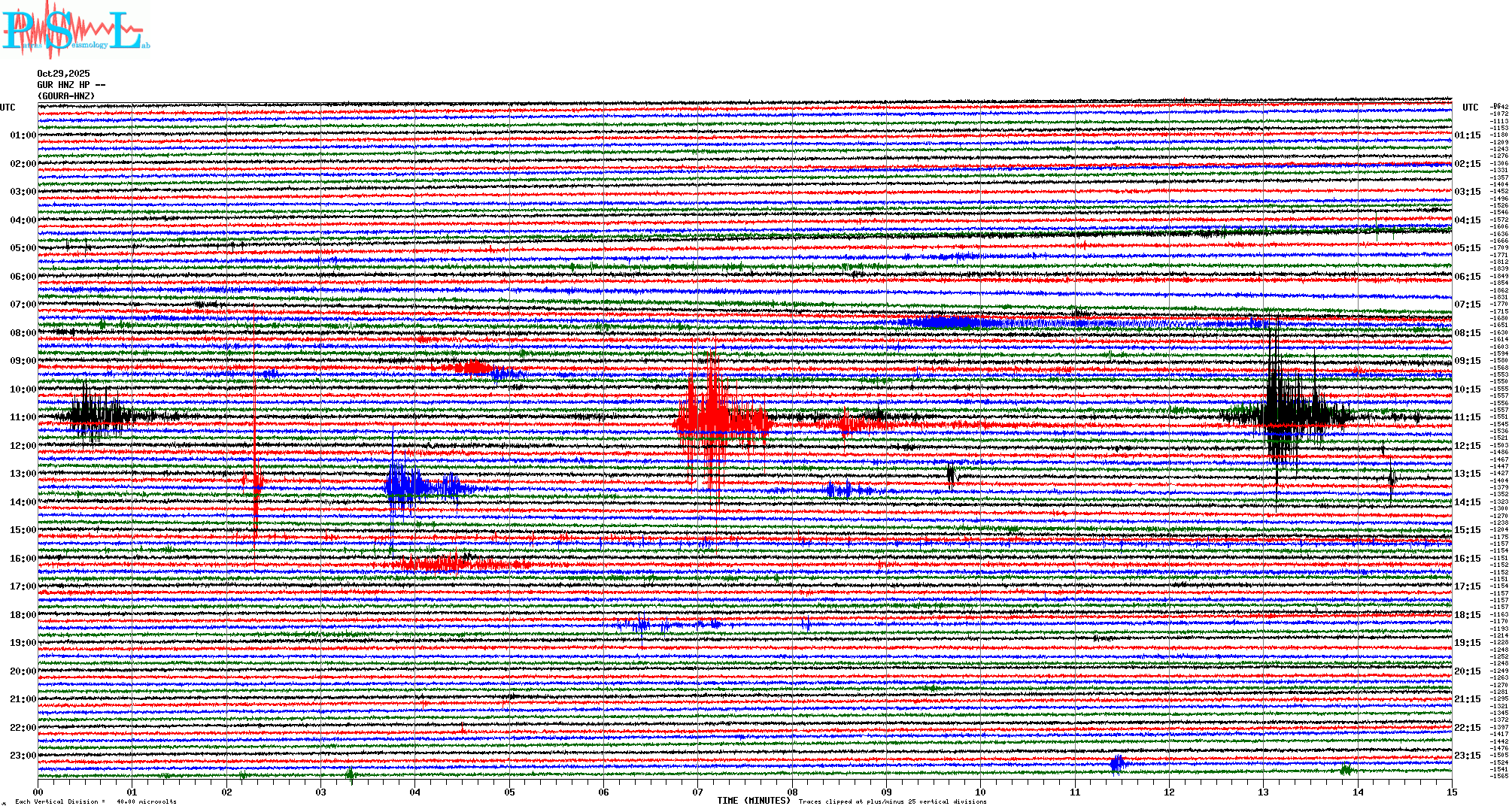Click the 07:00 hour label on left

[x=23, y=304]
